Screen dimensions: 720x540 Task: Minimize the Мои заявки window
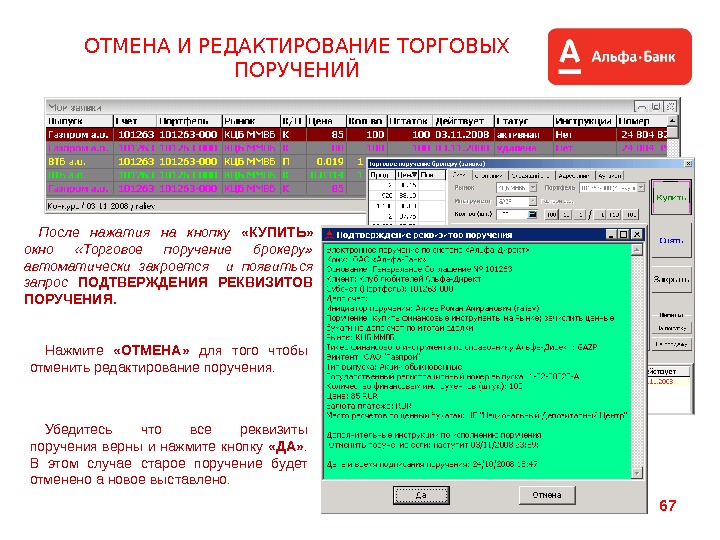pos(642,107)
